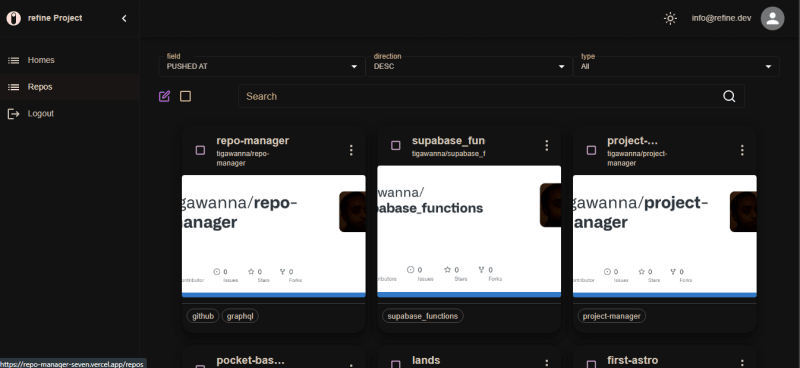This screenshot has height=368, width=800.
Task: Check the first-astro card checkbox
Action: pos(591,364)
